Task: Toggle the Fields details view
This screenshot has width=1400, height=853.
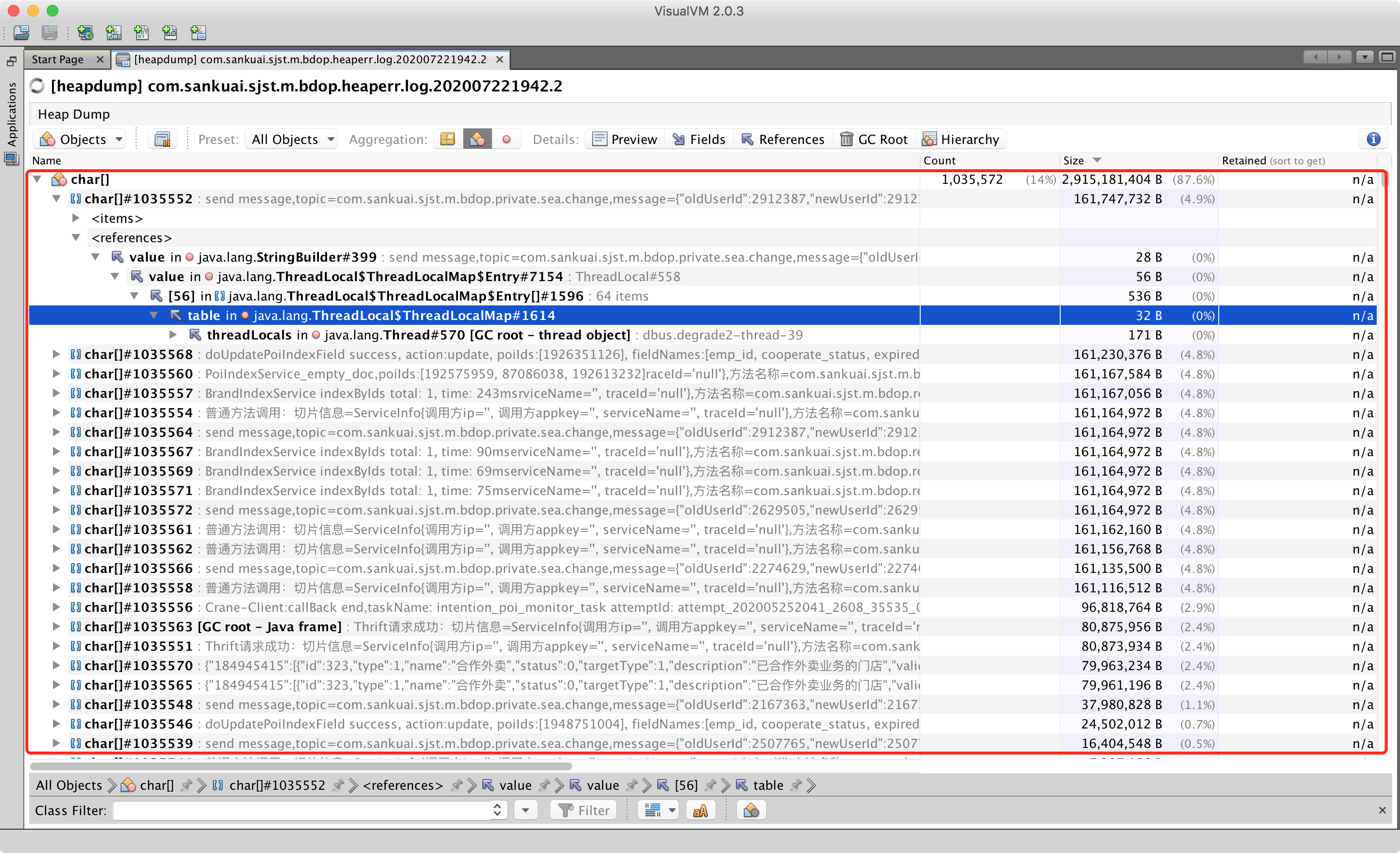Action: click(x=699, y=139)
